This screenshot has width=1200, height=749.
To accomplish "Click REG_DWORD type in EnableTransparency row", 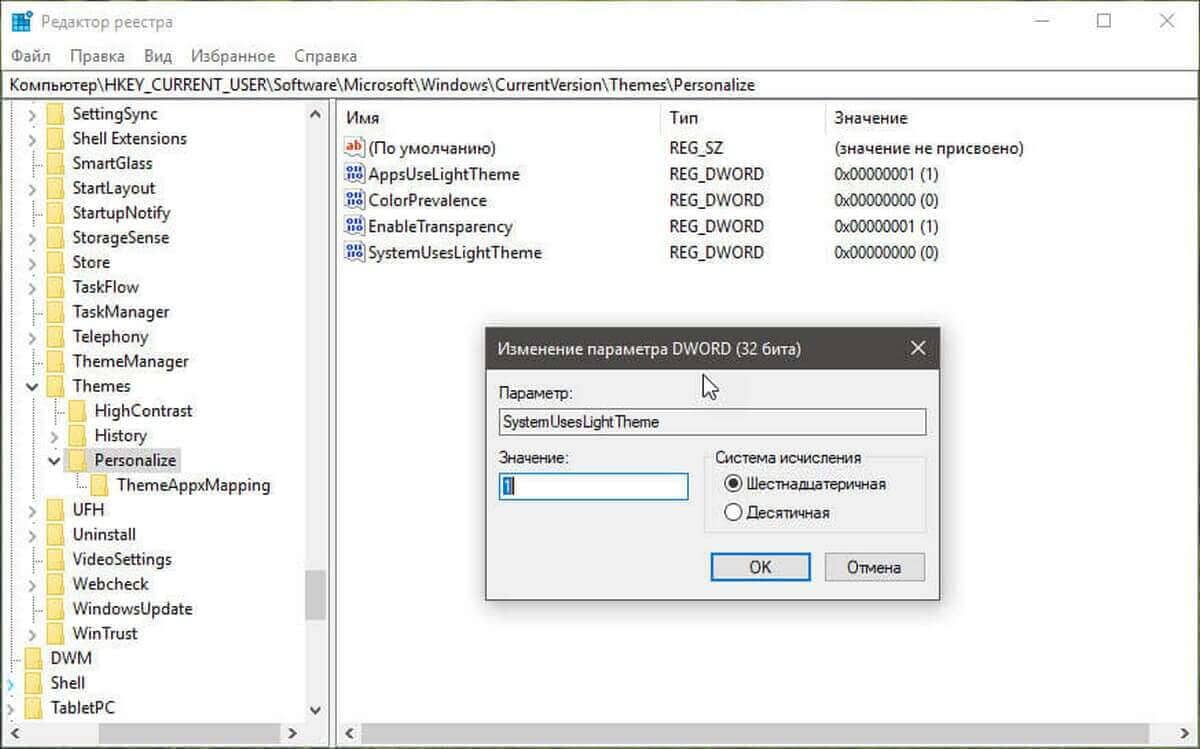I will [716, 226].
